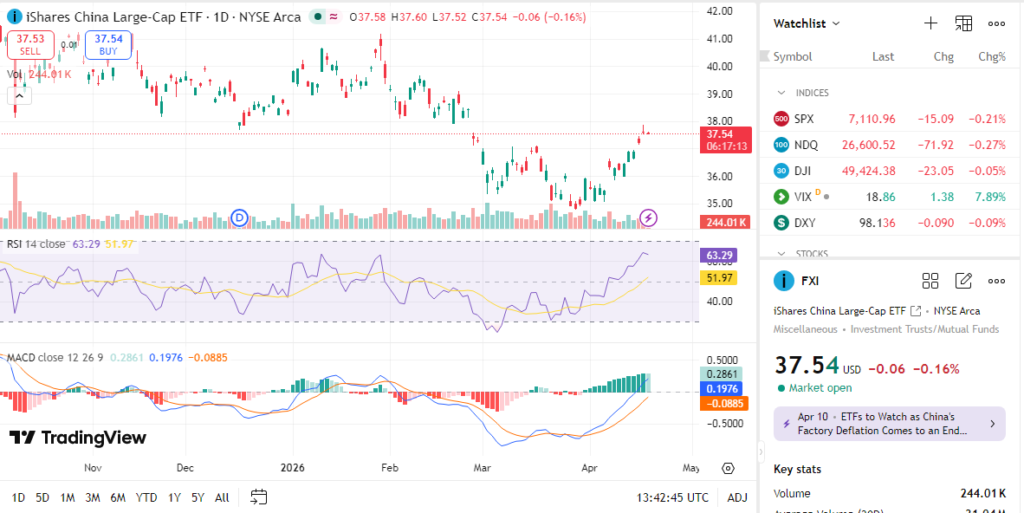Collapse the INDICES watchlist section

coord(782,93)
